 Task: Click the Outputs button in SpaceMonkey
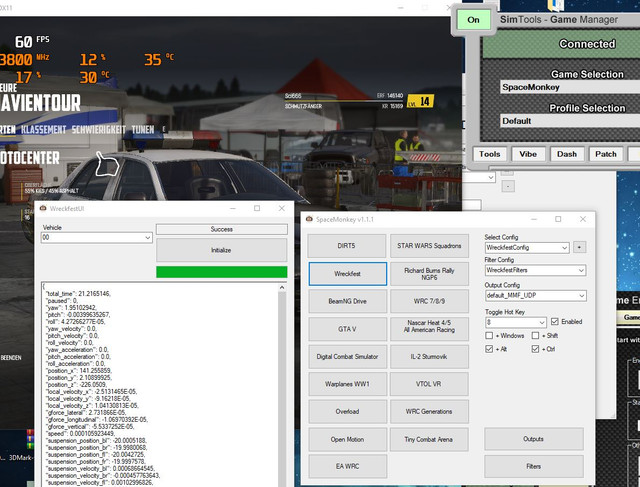[533, 439]
